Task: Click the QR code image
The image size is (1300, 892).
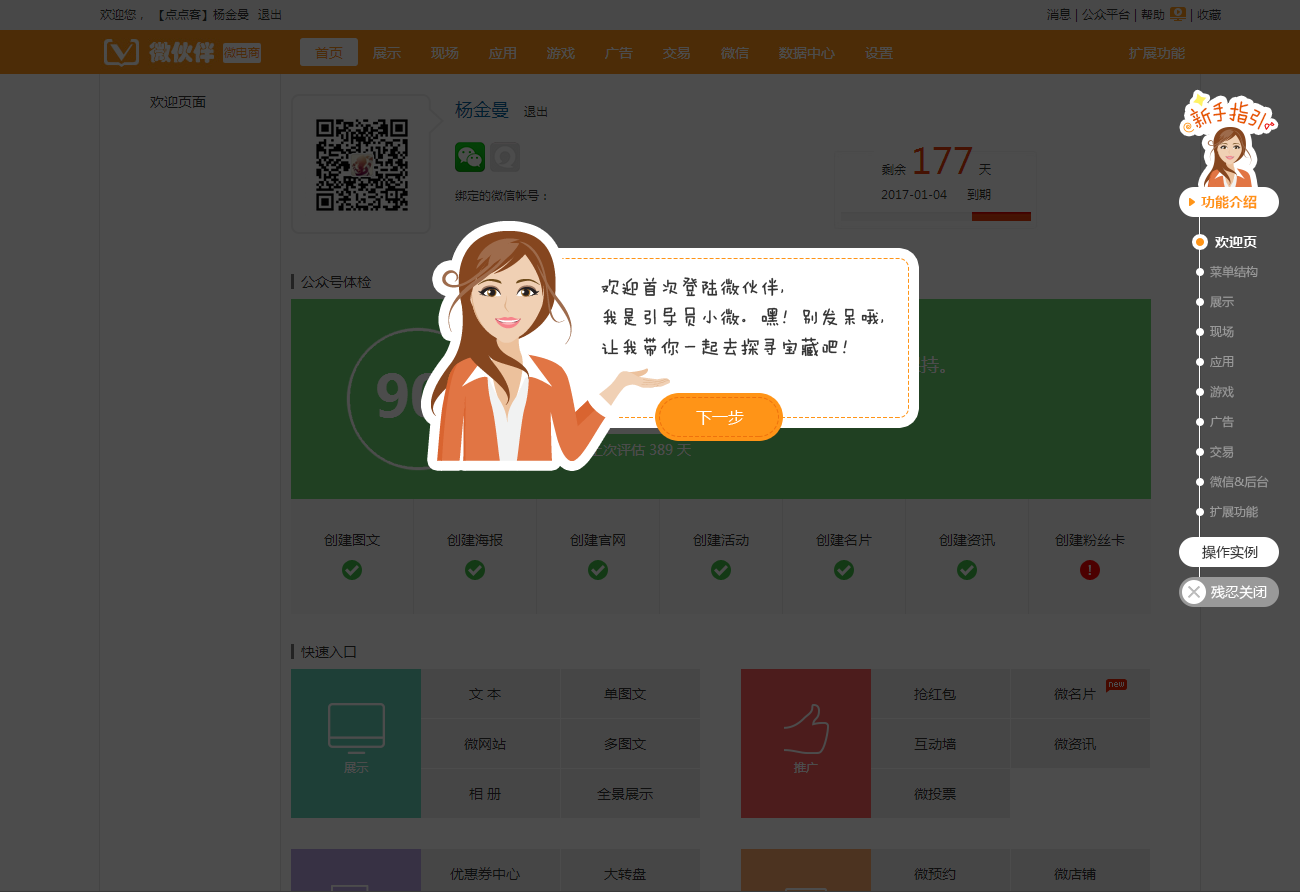Action: (x=362, y=165)
